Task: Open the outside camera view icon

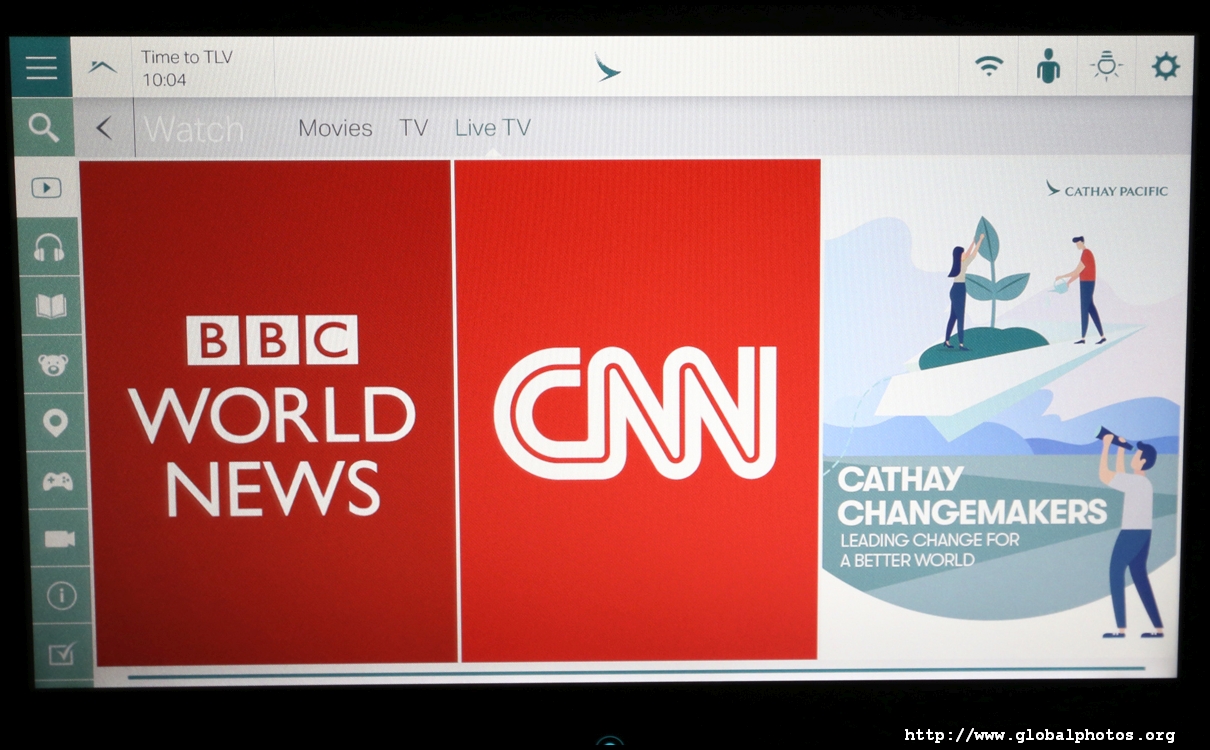Action: pyautogui.click(x=59, y=539)
